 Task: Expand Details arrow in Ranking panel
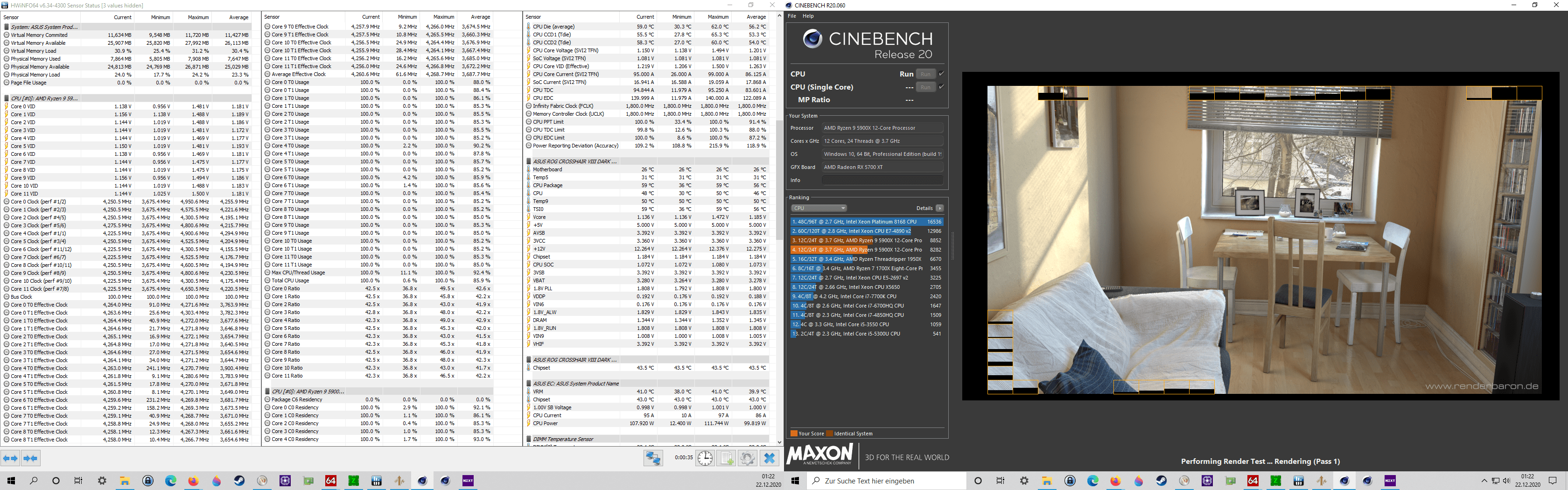click(x=940, y=208)
